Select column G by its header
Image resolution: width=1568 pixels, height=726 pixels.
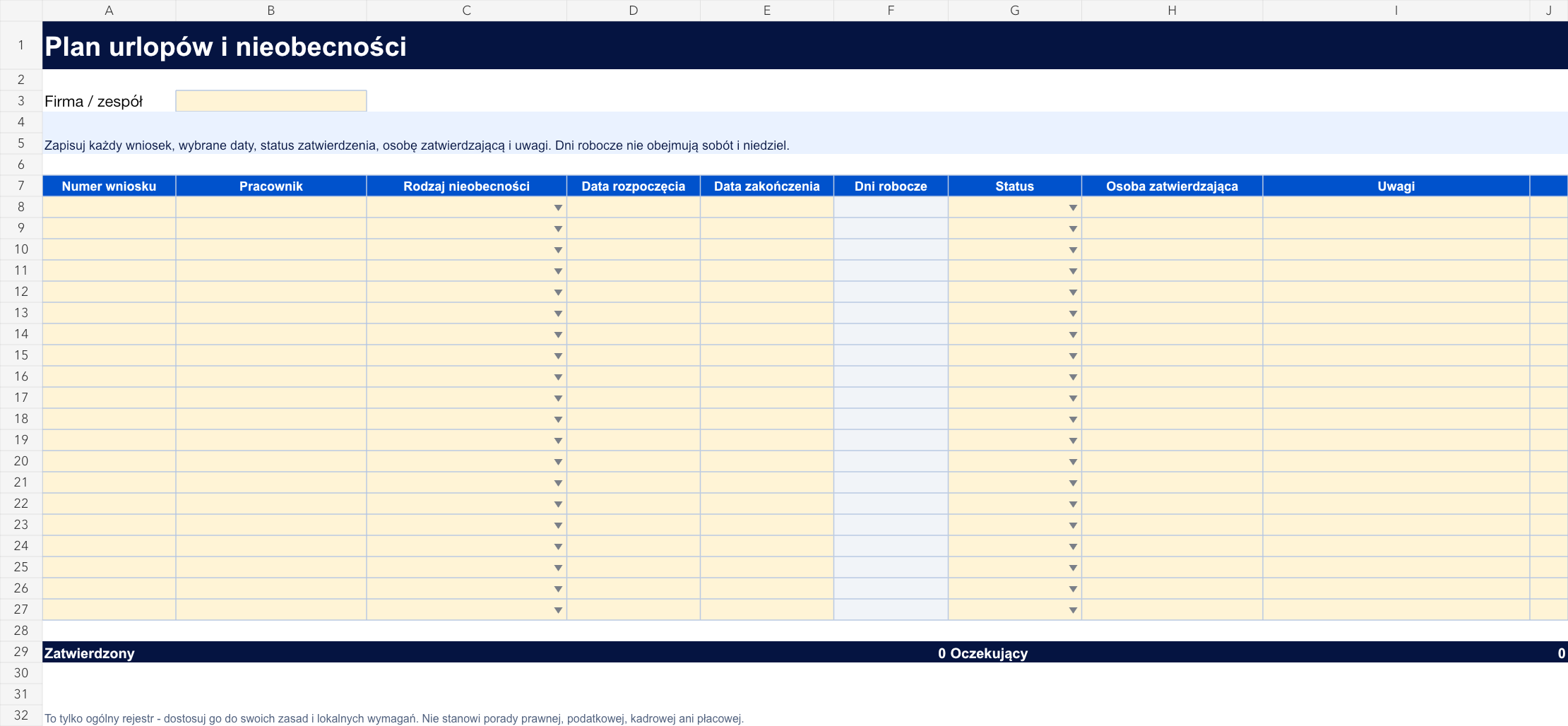point(1015,11)
